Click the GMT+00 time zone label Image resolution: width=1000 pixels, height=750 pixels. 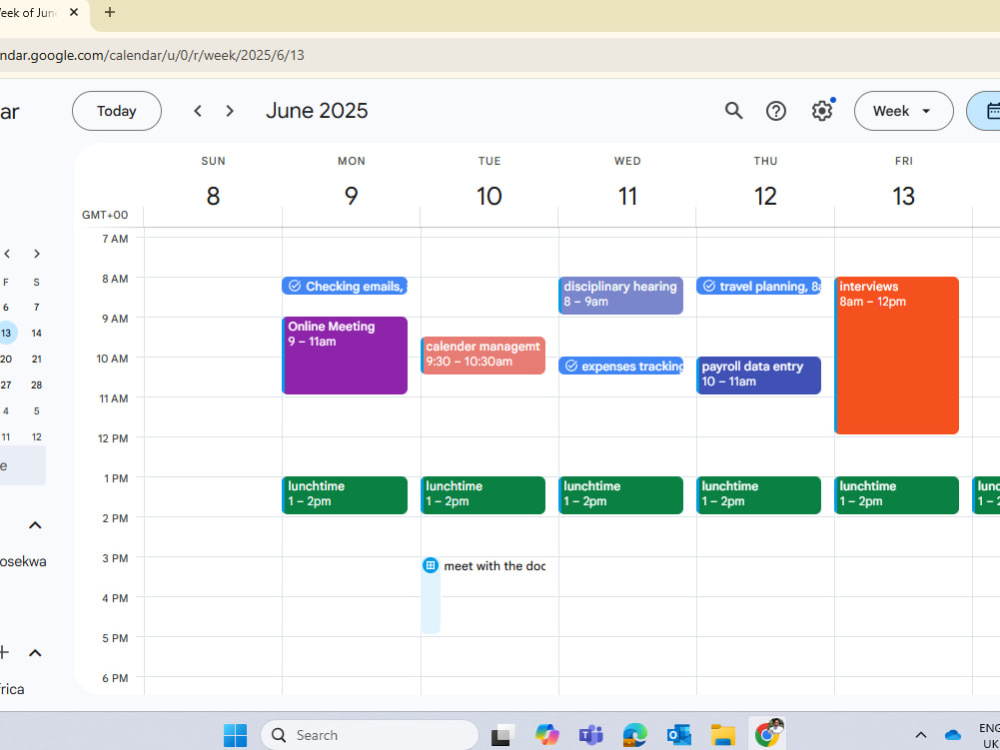105,215
